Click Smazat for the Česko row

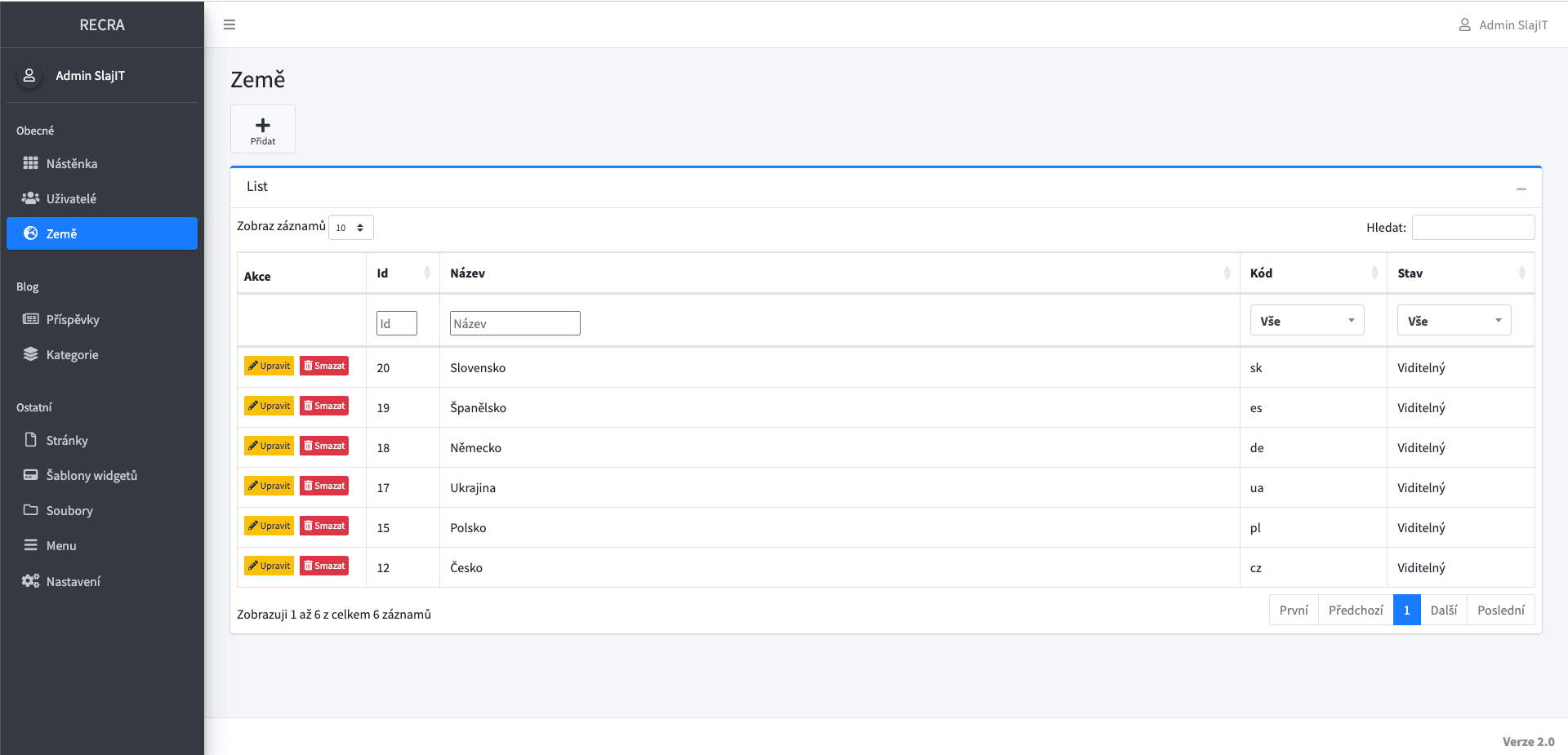pos(324,566)
